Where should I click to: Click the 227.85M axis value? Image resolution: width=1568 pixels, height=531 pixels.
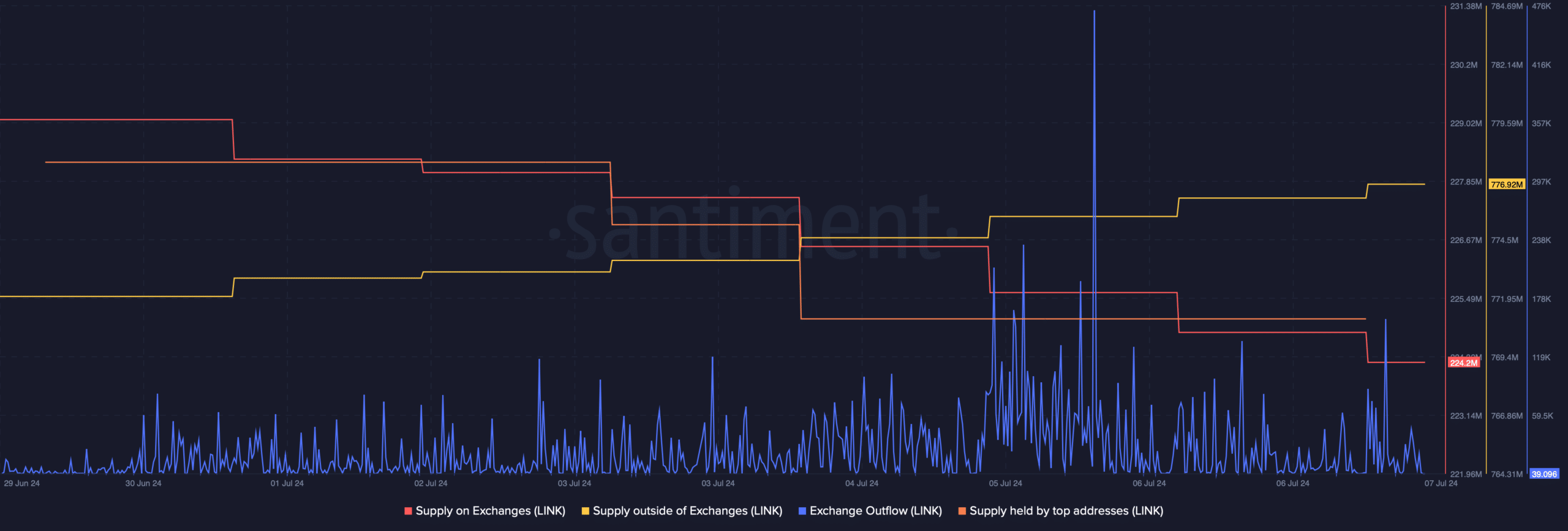tap(1466, 182)
